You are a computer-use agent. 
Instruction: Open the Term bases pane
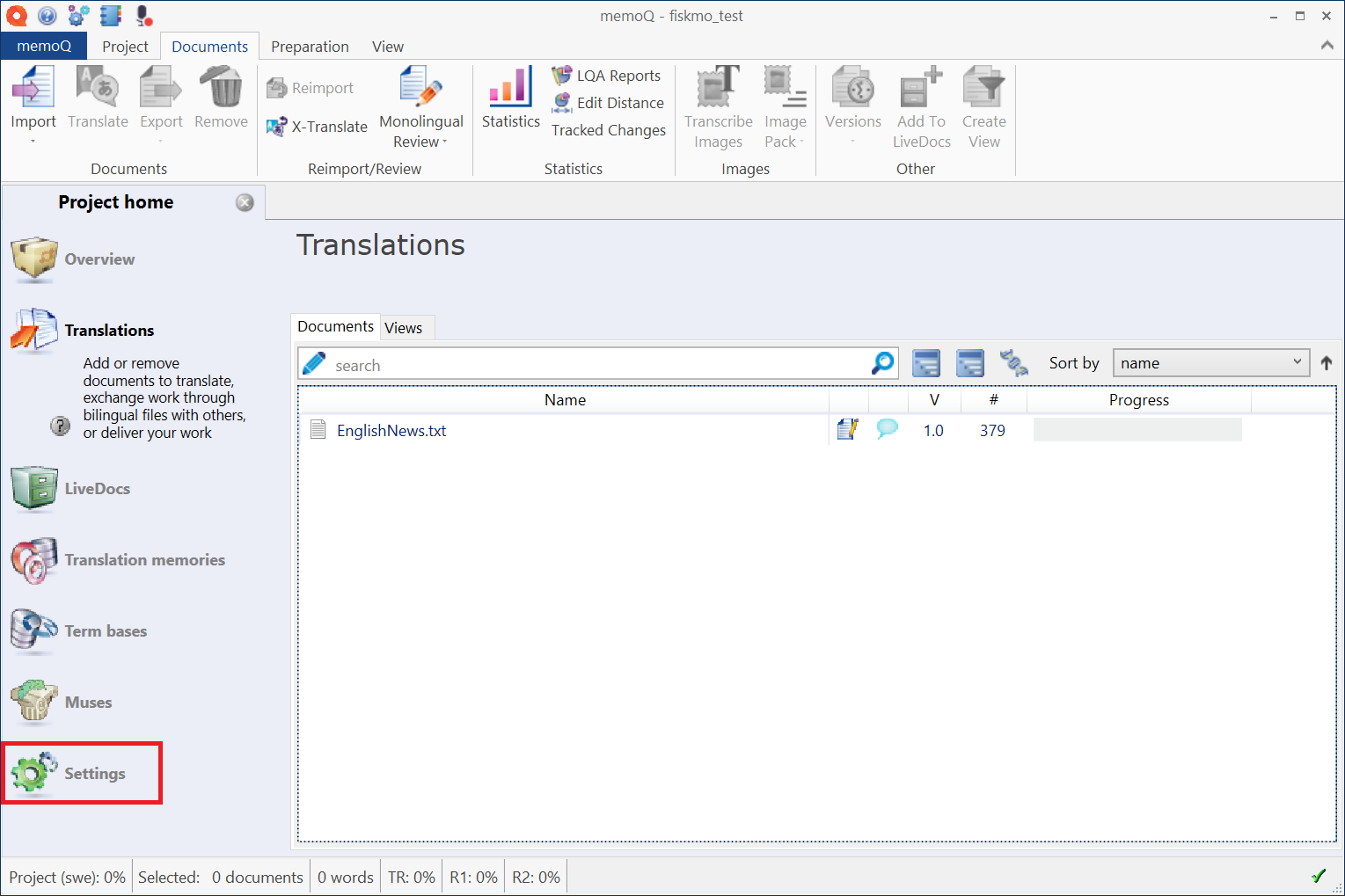79,631
